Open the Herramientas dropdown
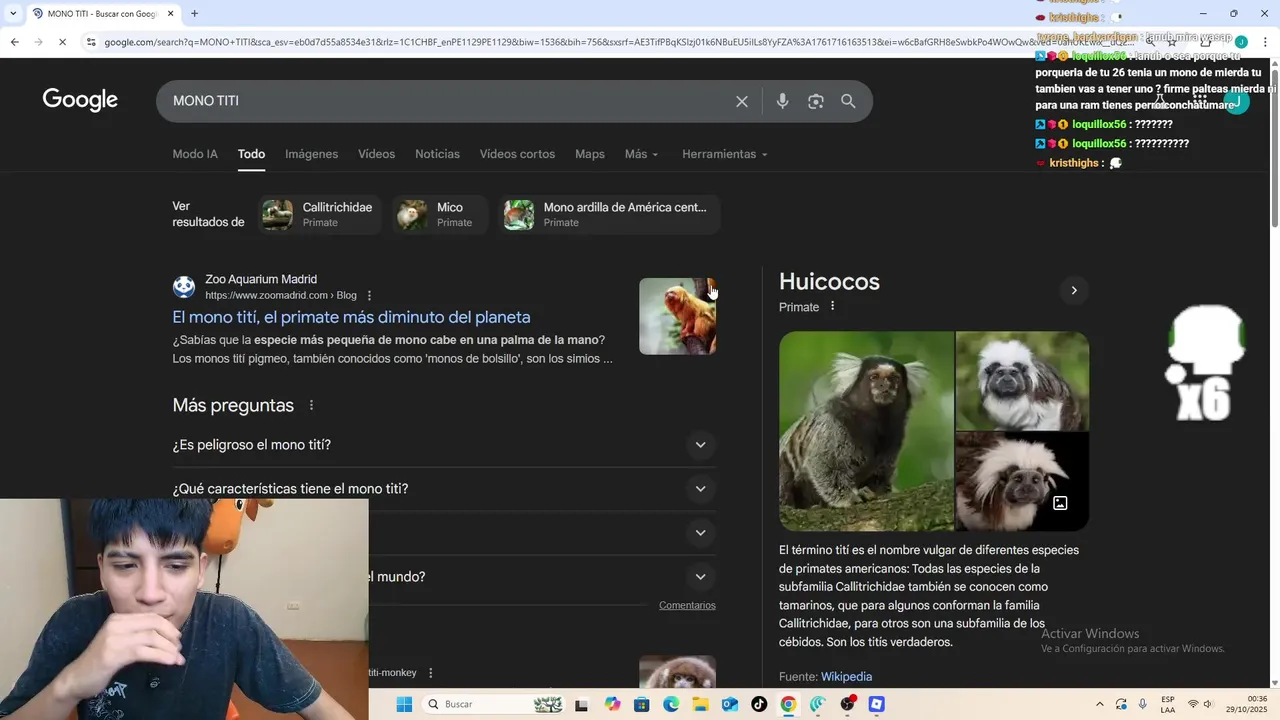Screen dimensions: 1280x720 click(x=725, y=154)
